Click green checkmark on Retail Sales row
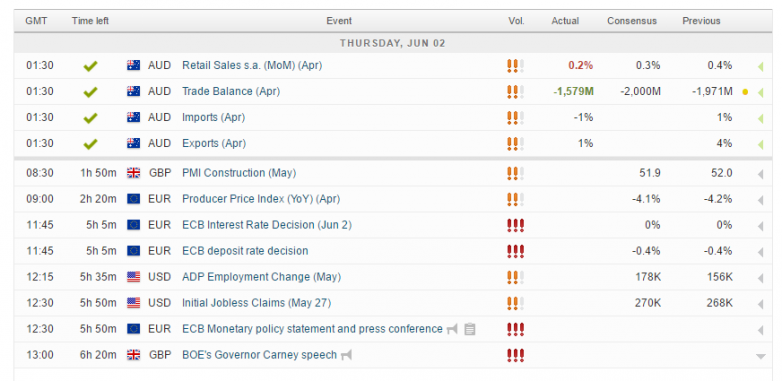Screen dimensions: 782x381 point(90,66)
